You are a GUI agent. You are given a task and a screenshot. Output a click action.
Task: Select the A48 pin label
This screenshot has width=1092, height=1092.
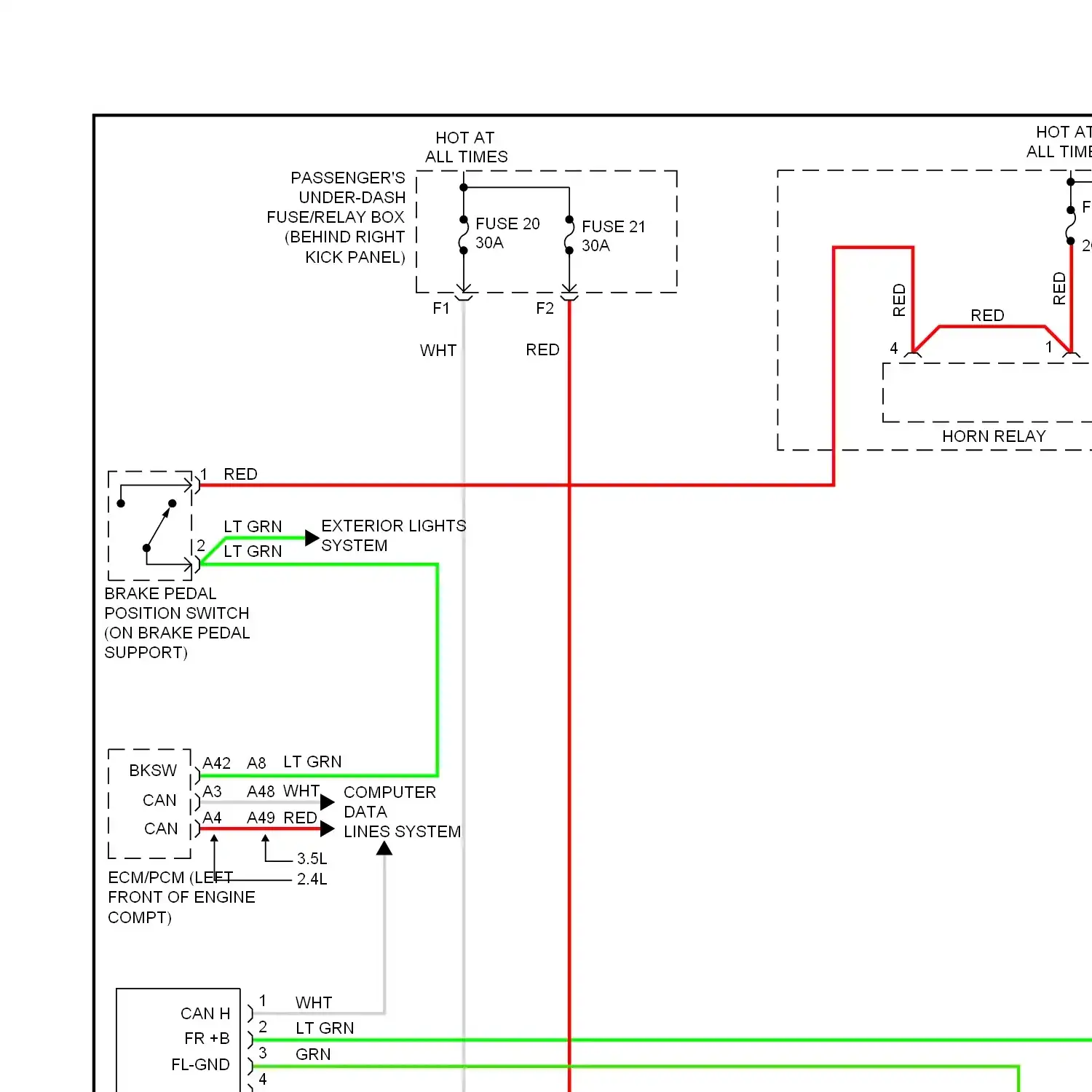click(261, 791)
